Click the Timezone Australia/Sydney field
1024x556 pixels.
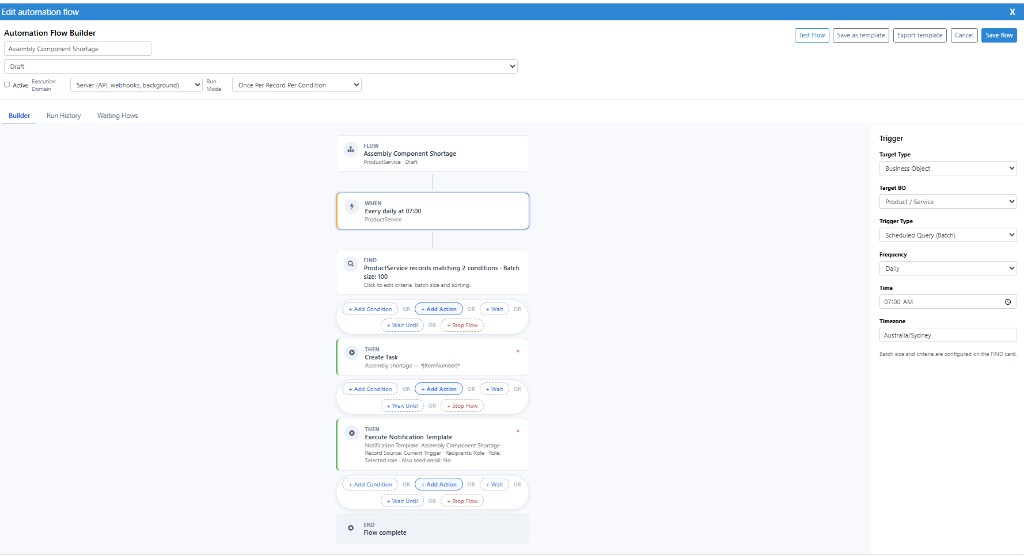(948, 335)
